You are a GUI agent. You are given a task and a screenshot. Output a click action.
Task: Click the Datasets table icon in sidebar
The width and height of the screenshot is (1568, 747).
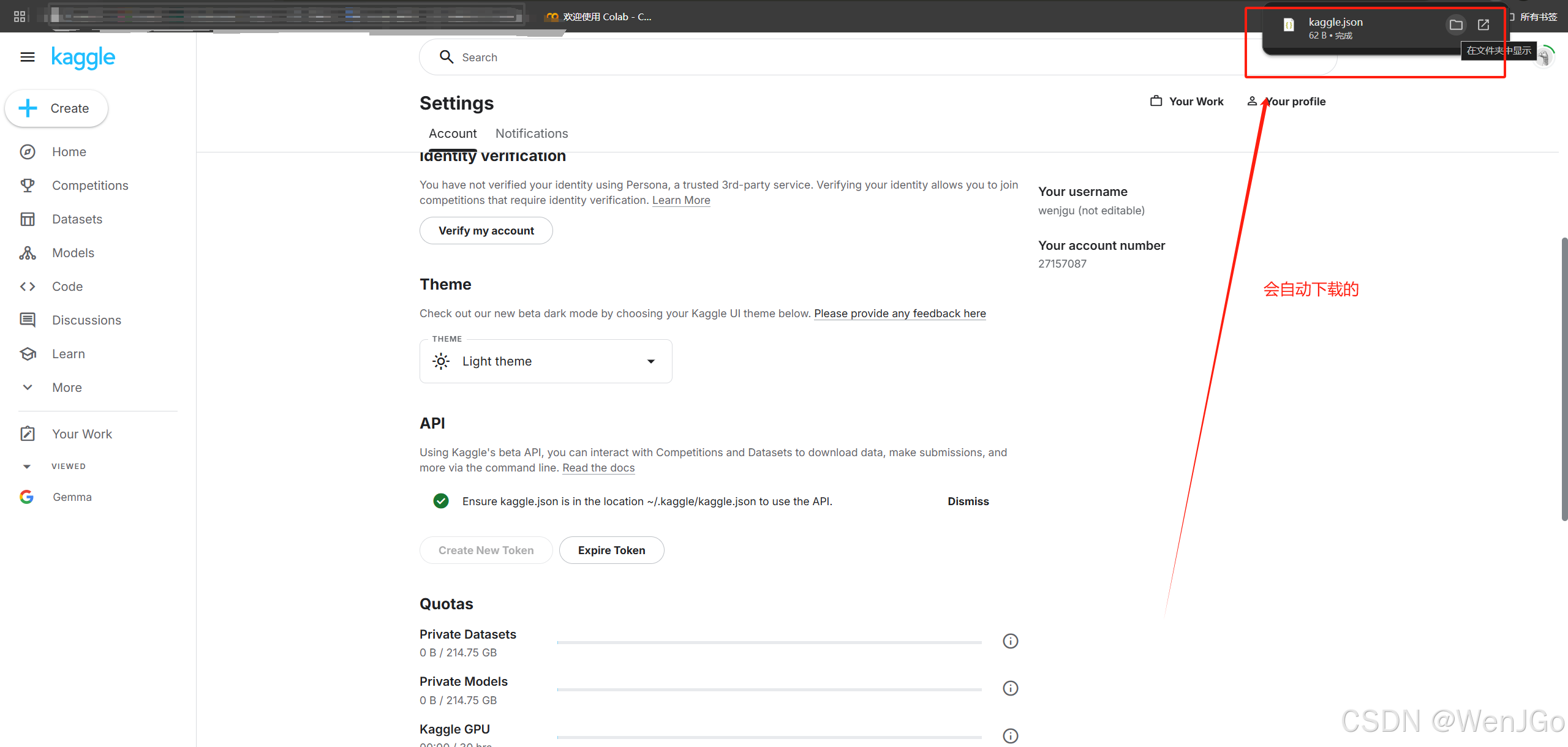(x=28, y=219)
